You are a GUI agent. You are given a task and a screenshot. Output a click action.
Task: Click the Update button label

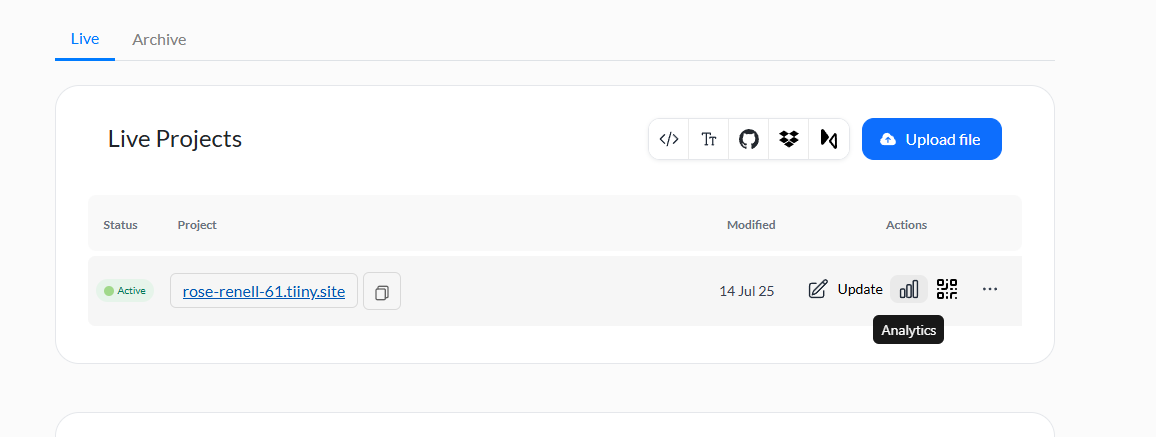[860, 289]
